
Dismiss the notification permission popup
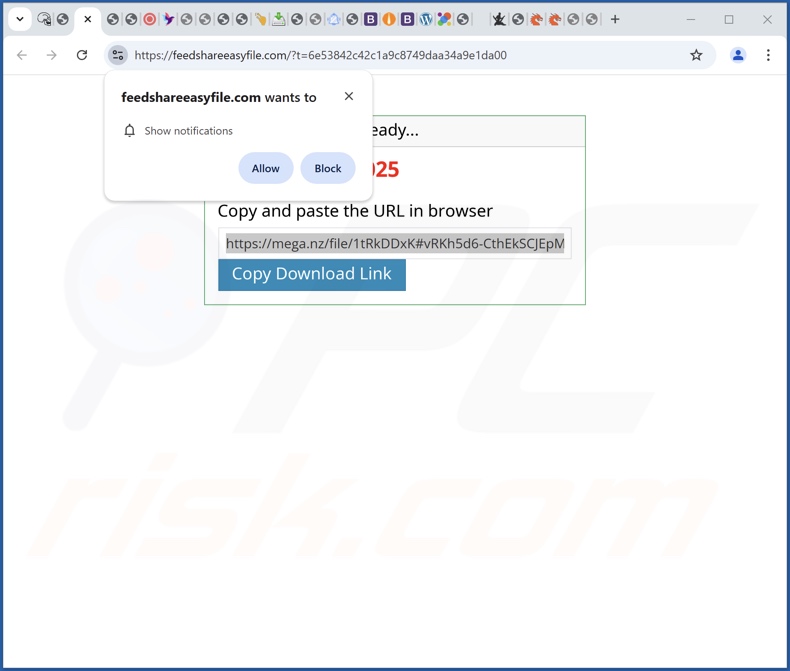[x=349, y=96]
